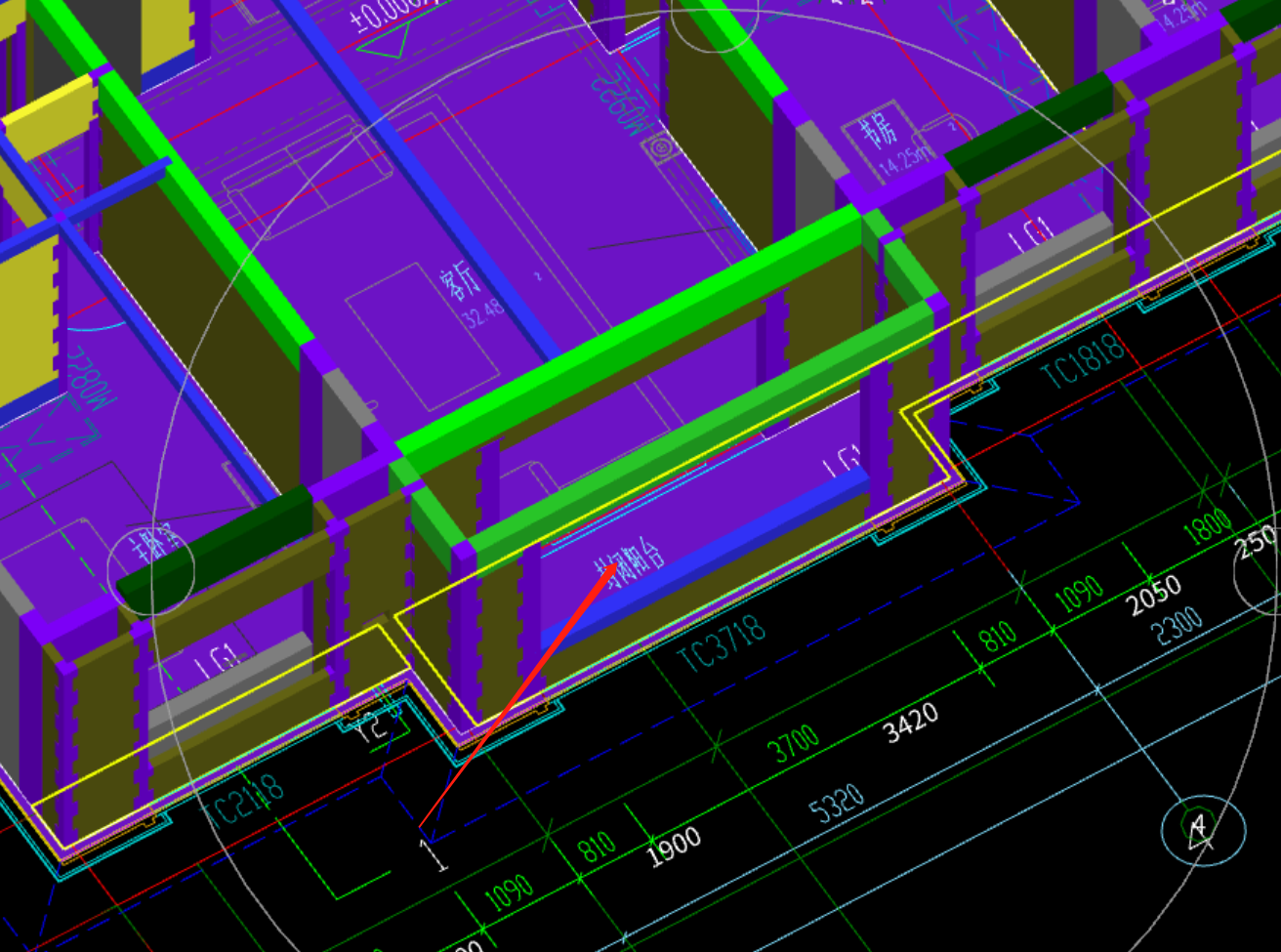This screenshot has height=952, width=1281.
Task: Click the 1090 dimension left of 2050
Action: [1079, 592]
